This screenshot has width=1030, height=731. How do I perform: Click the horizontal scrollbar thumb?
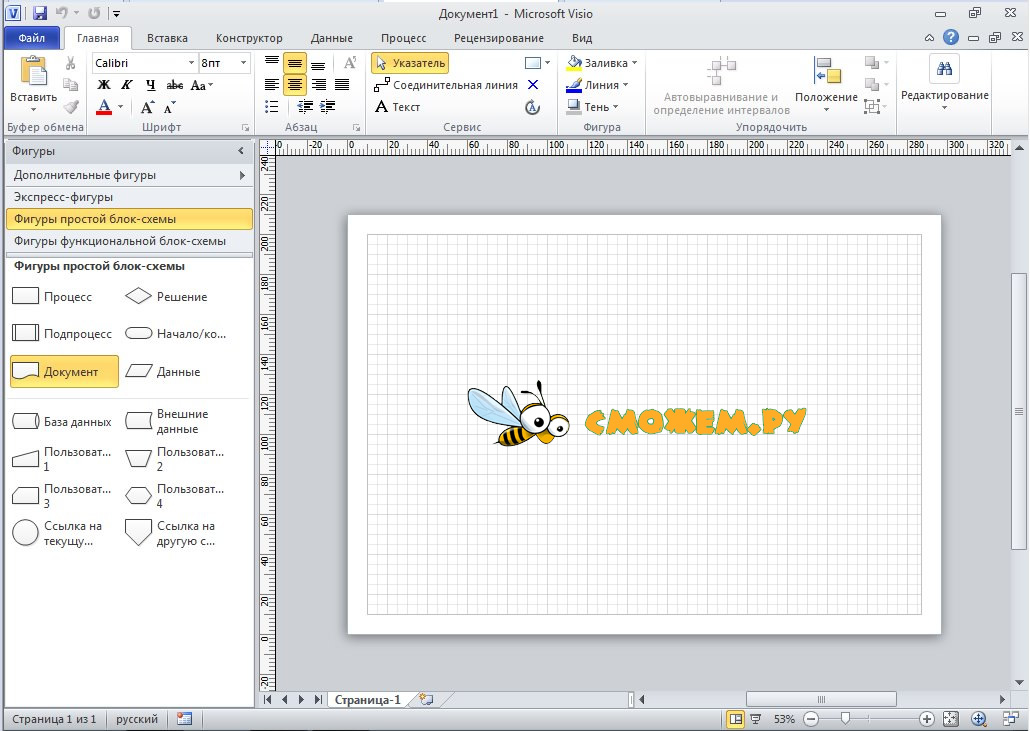821,699
